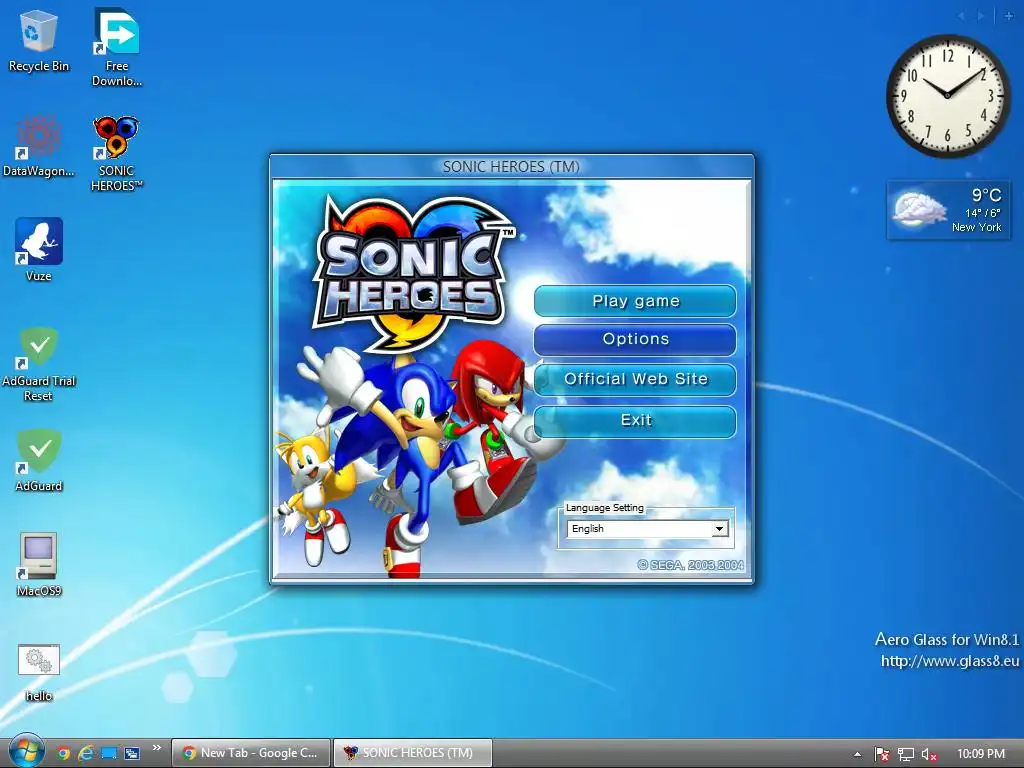Select the Free Download desktop shortcut
The width and height of the screenshot is (1024, 768).
click(117, 47)
